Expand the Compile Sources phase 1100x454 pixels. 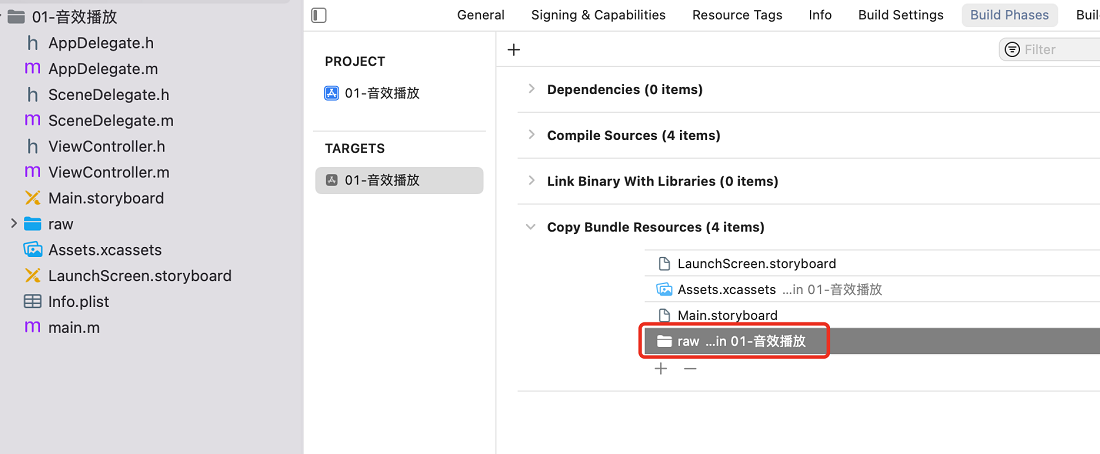531,135
